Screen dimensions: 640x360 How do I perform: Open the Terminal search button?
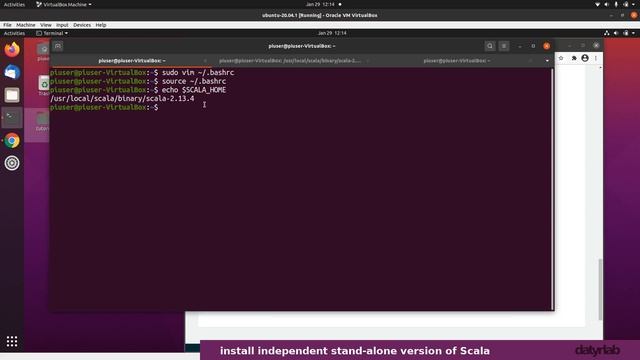tap(490, 46)
